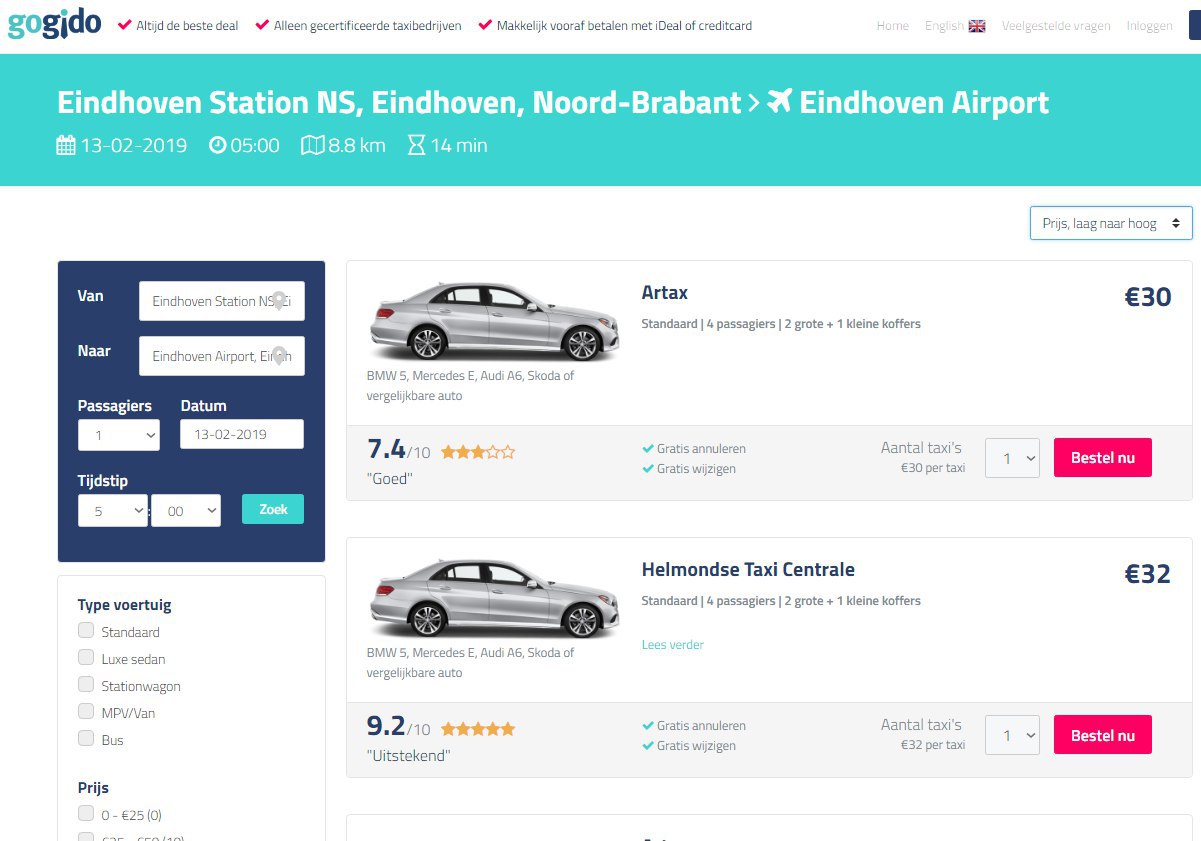The height and width of the screenshot is (841, 1201).
Task: Click the clock icon beside 05:00
Action: 218,145
